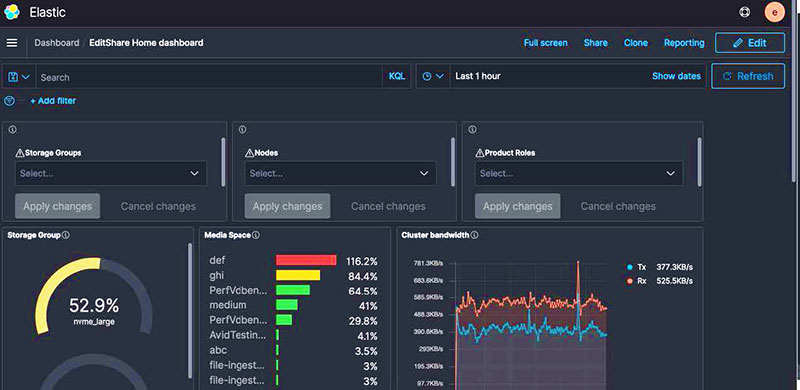Click warning triangle next to Product Roles
800x390 pixels.
click(480, 153)
